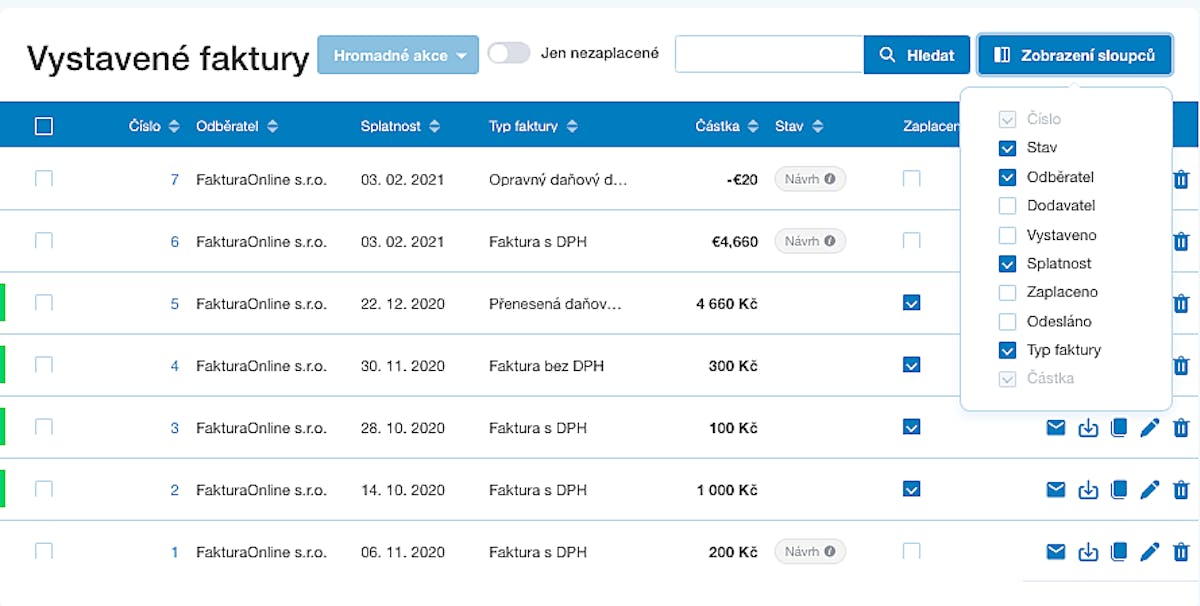The width and height of the screenshot is (1200, 606).
Task: Open invoice number 2 link
Action: [175, 490]
